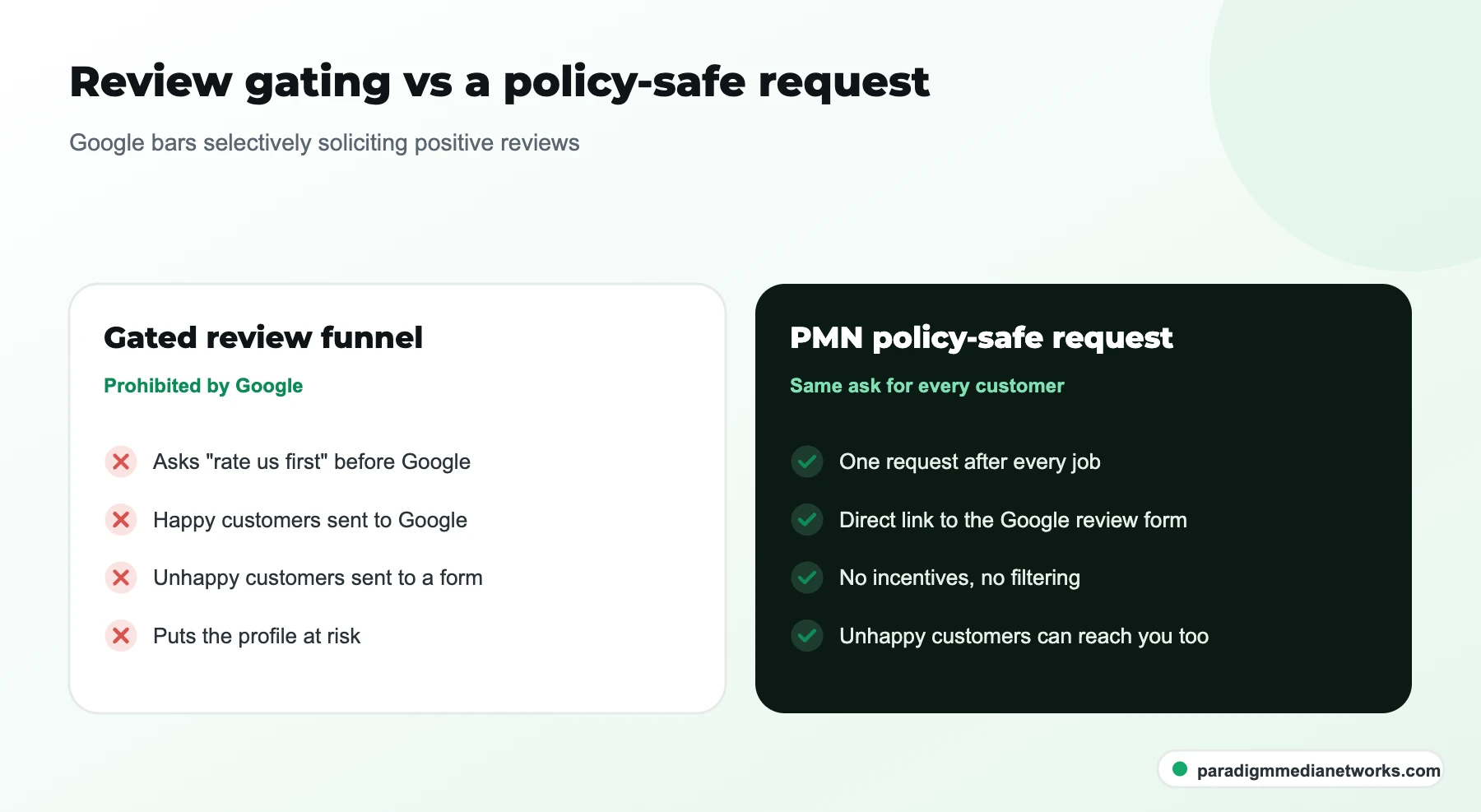Click the "Review gating vs a policy-safe request" headline

pyautogui.click(x=499, y=82)
